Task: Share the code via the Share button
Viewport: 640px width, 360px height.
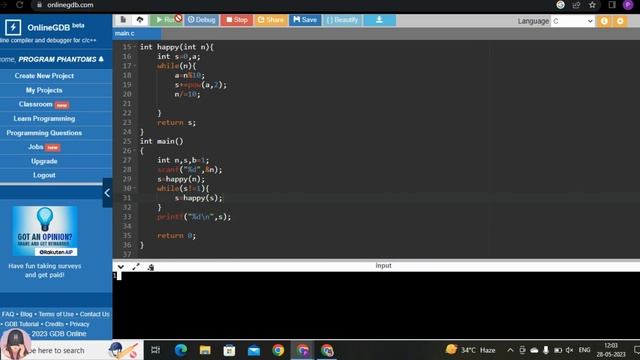Action: coord(271,20)
